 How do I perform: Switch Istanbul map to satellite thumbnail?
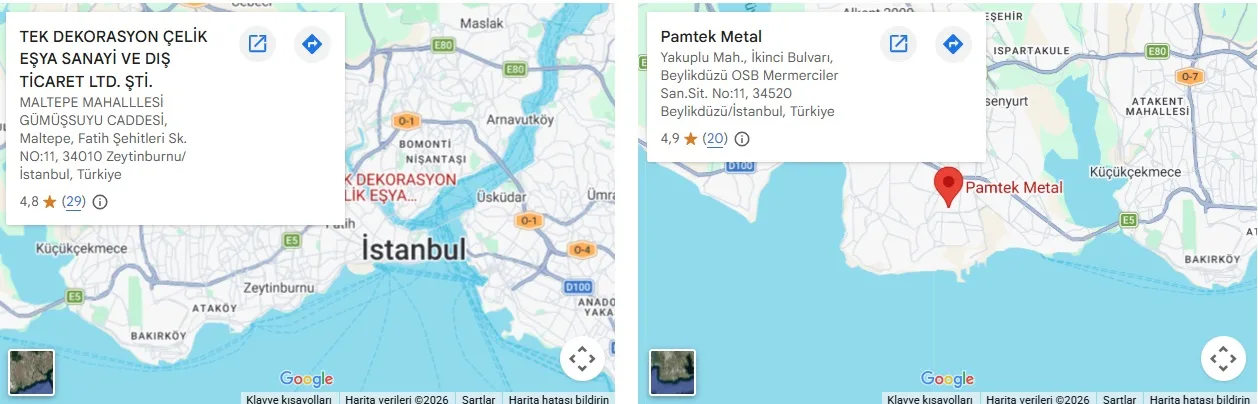pyautogui.click(x=31, y=372)
